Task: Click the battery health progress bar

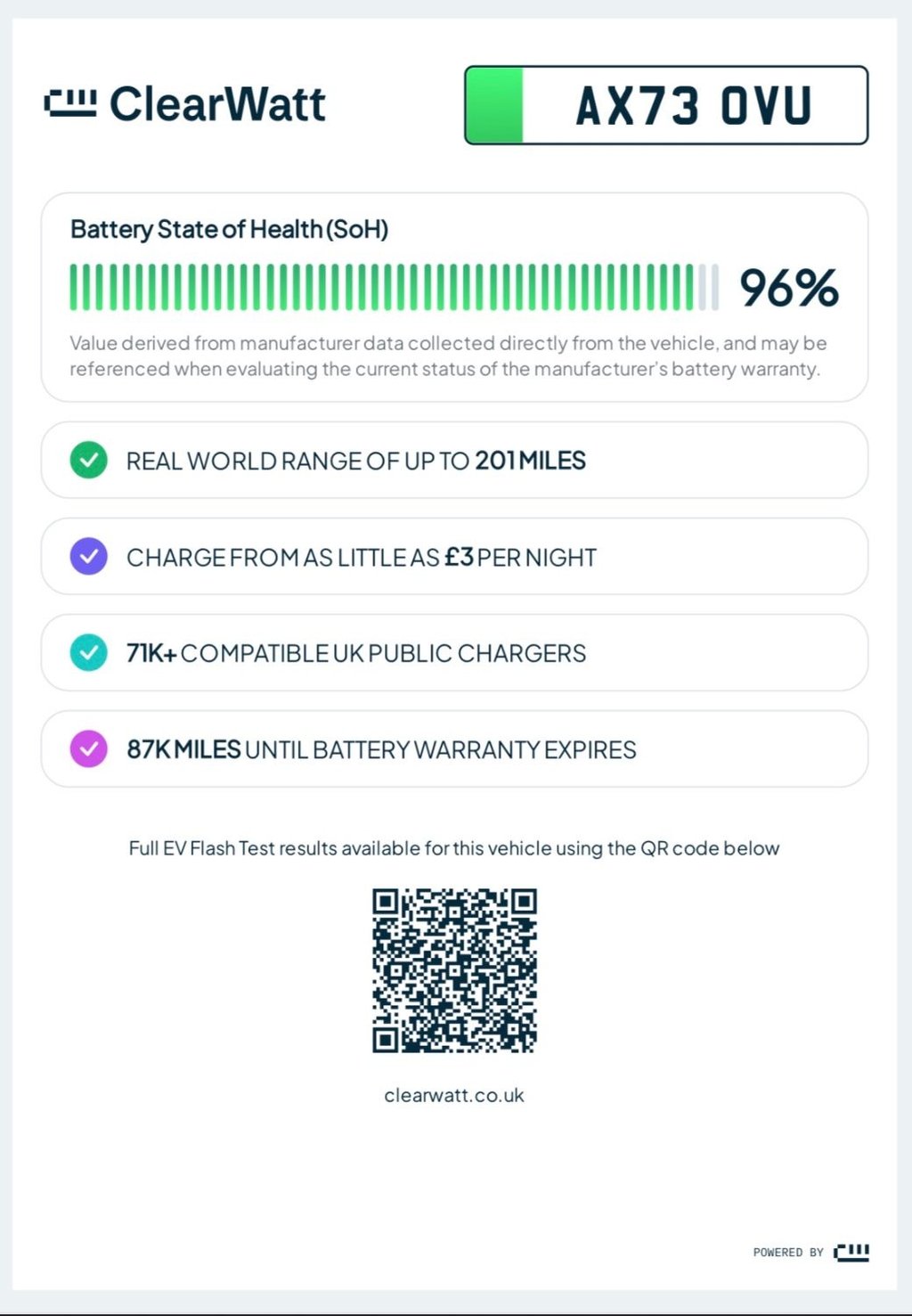Action: 394,287
